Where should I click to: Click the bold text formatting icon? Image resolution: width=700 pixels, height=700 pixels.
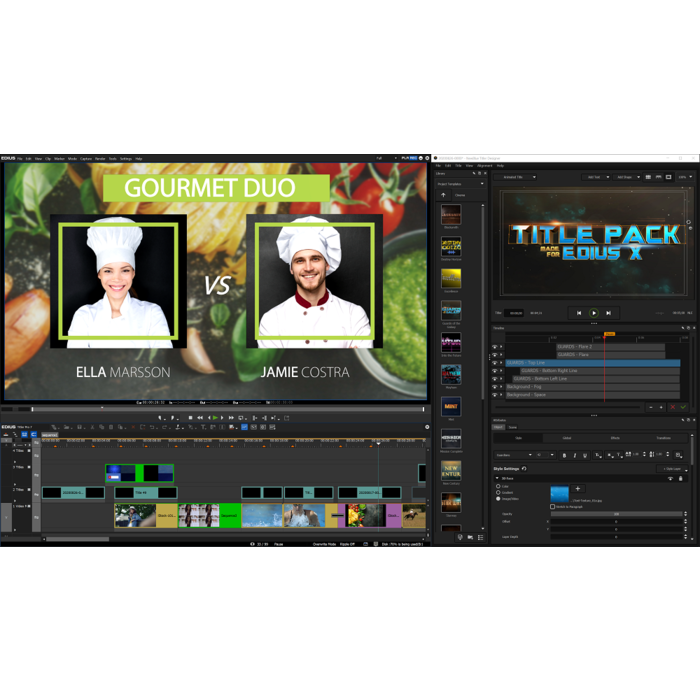click(x=564, y=455)
